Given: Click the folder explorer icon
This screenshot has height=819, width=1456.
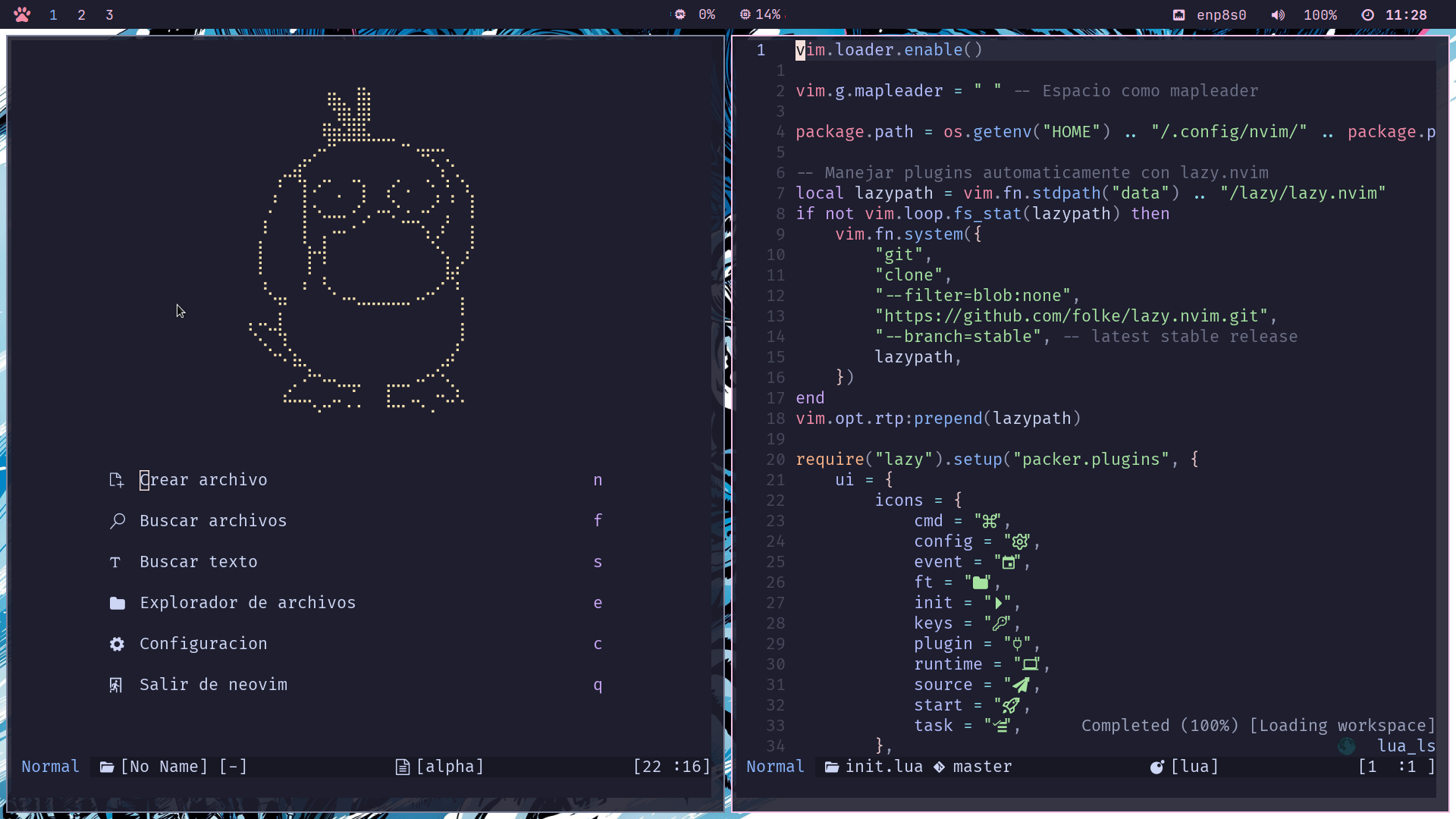Looking at the screenshot, I should 118,602.
